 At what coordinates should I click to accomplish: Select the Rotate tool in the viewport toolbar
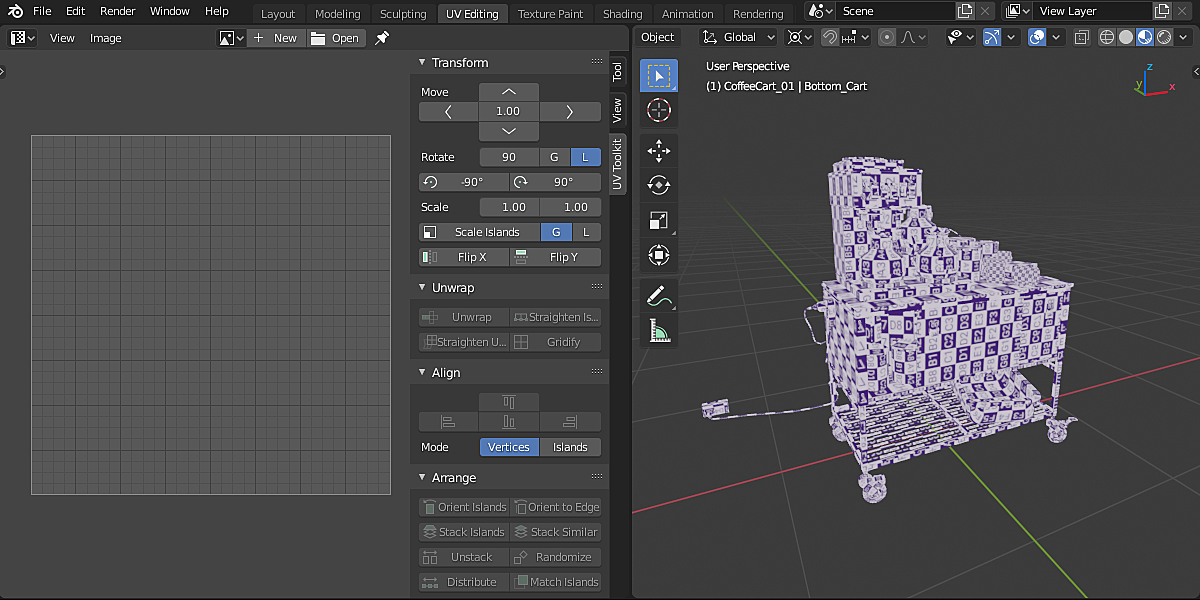click(x=658, y=184)
